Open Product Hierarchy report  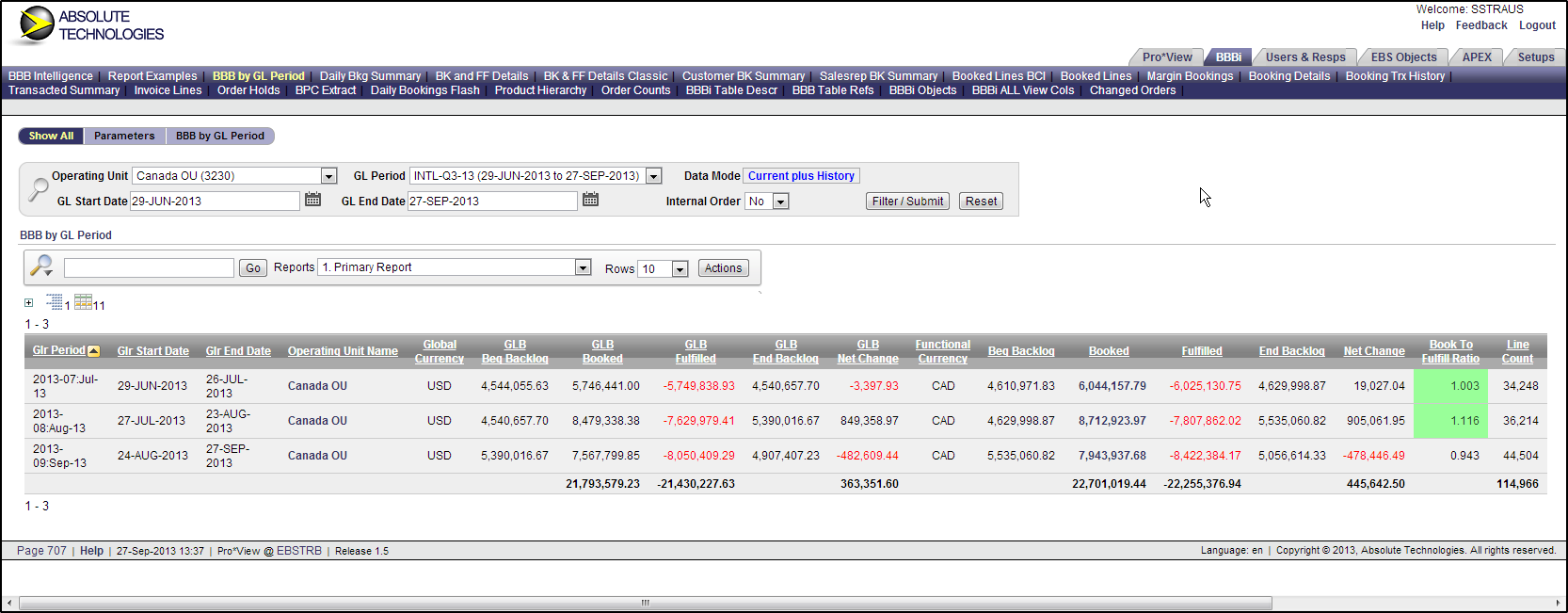pos(540,90)
